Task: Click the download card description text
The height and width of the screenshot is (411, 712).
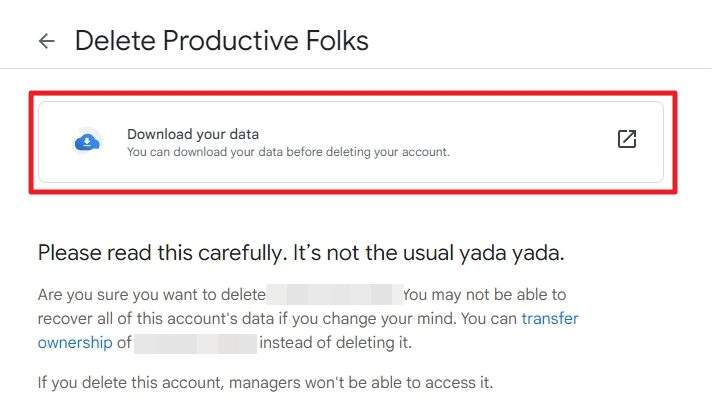Action: coord(288,152)
